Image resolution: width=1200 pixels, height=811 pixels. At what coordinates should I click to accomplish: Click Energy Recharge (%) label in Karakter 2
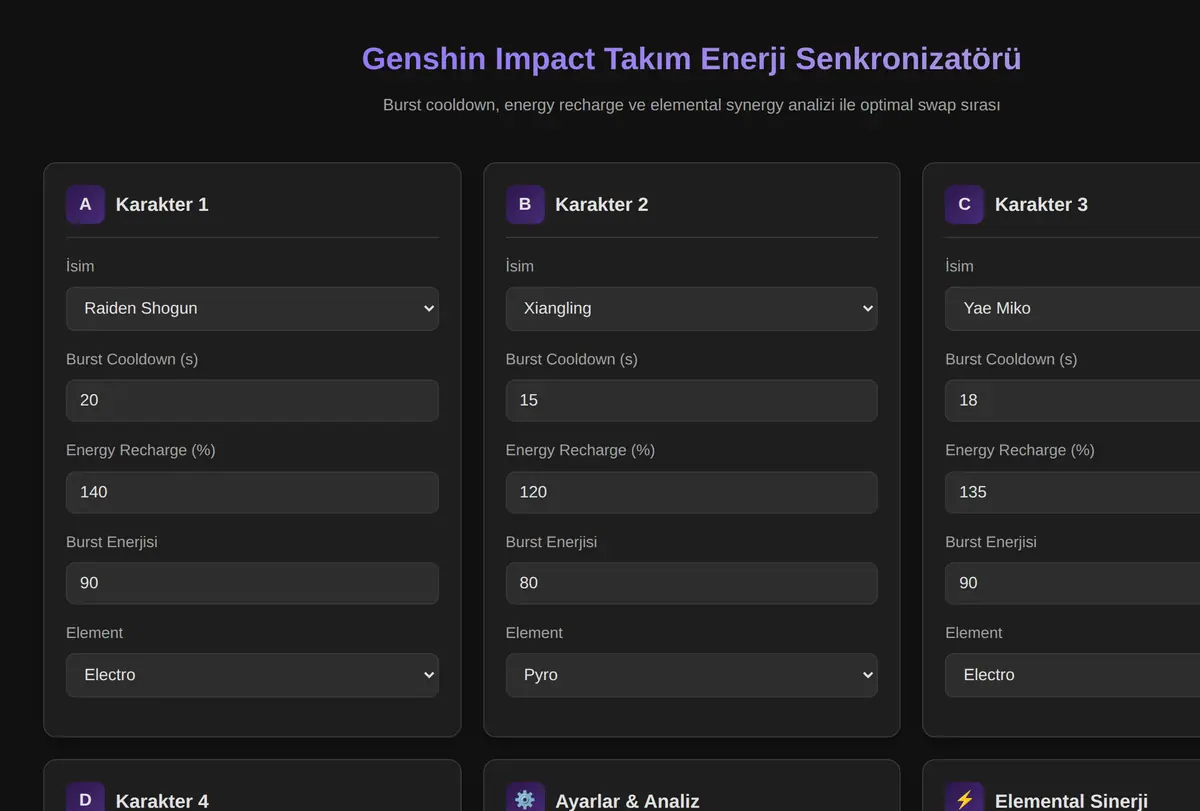(580, 450)
